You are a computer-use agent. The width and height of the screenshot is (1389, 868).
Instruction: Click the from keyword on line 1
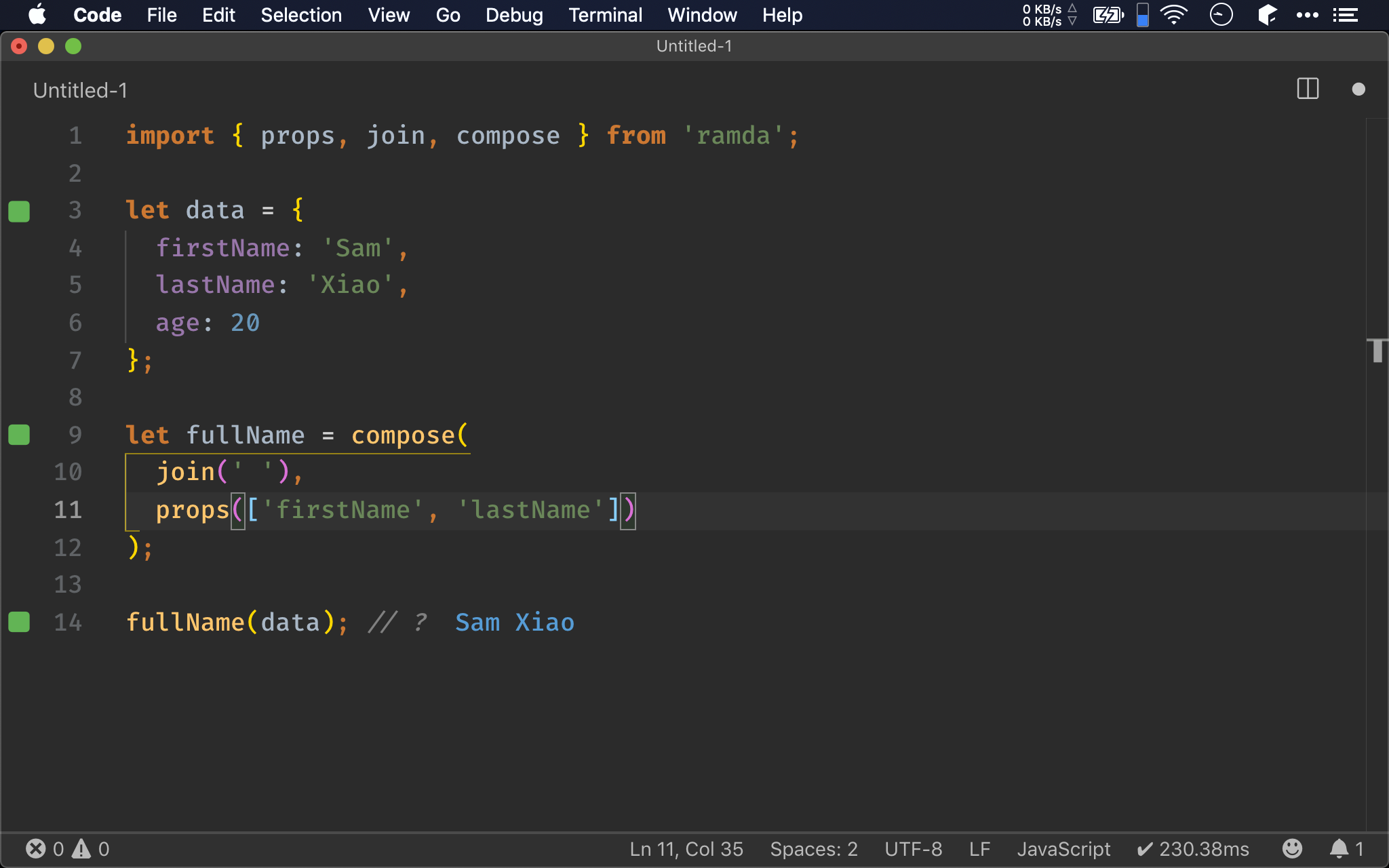[636, 136]
